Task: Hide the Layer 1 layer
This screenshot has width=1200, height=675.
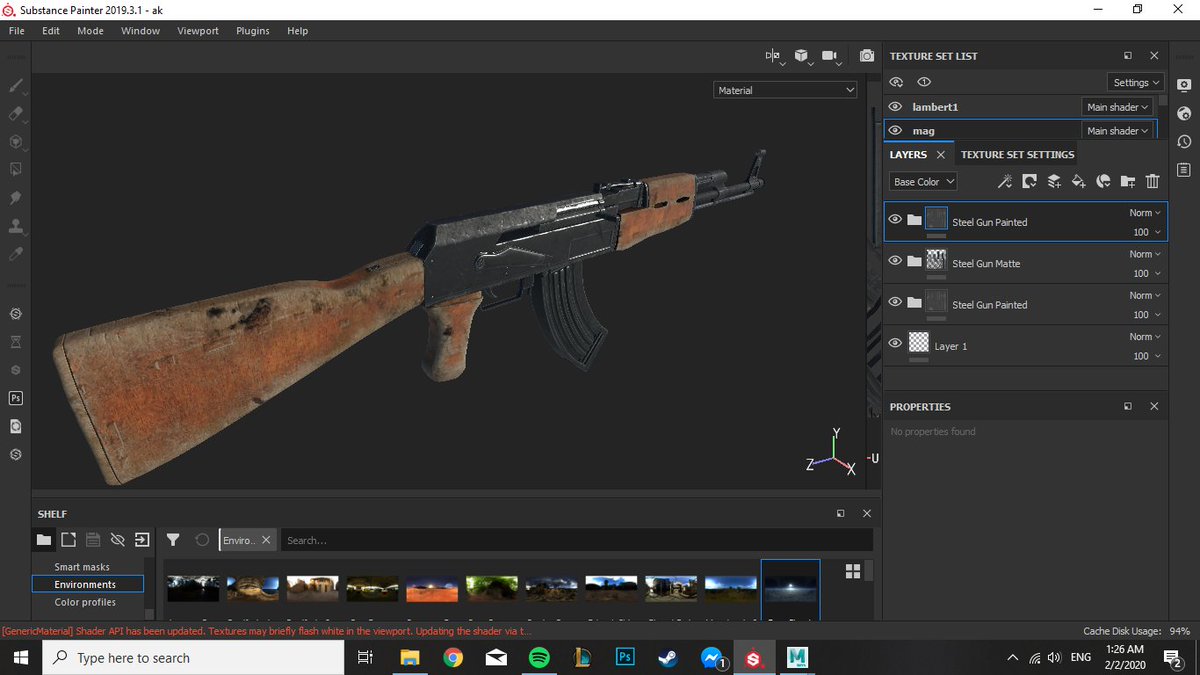Action: (895, 343)
